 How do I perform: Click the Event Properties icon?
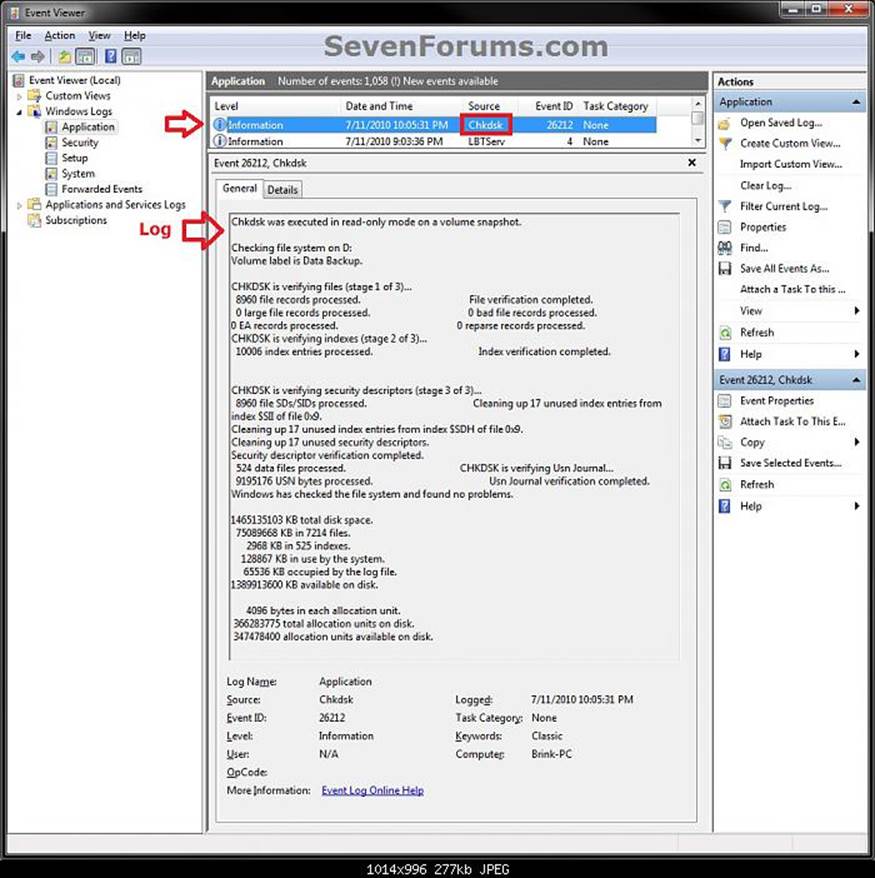pyautogui.click(x=725, y=401)
